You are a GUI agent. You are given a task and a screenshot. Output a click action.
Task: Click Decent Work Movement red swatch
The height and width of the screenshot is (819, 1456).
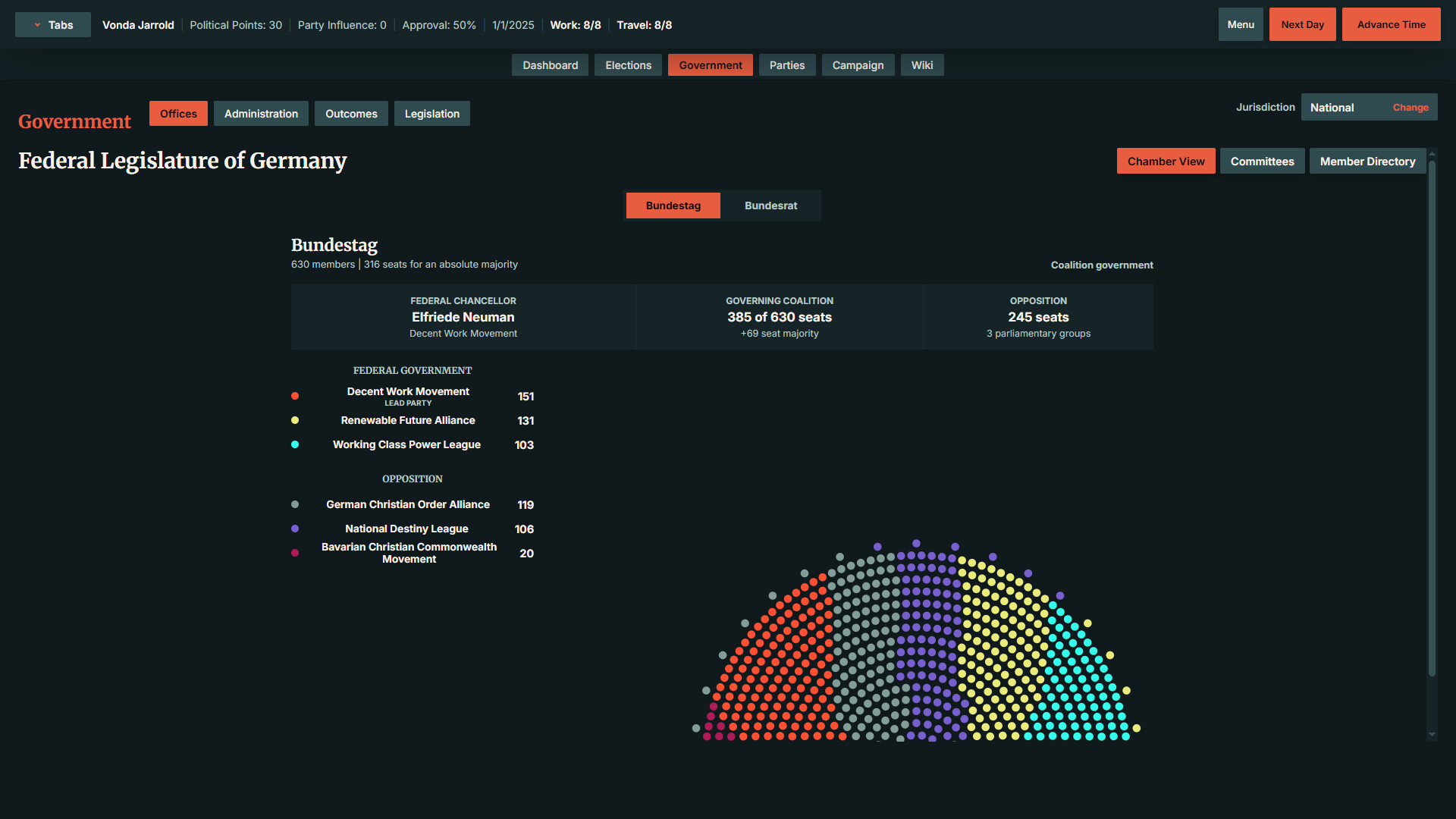[x=295, y=396]
